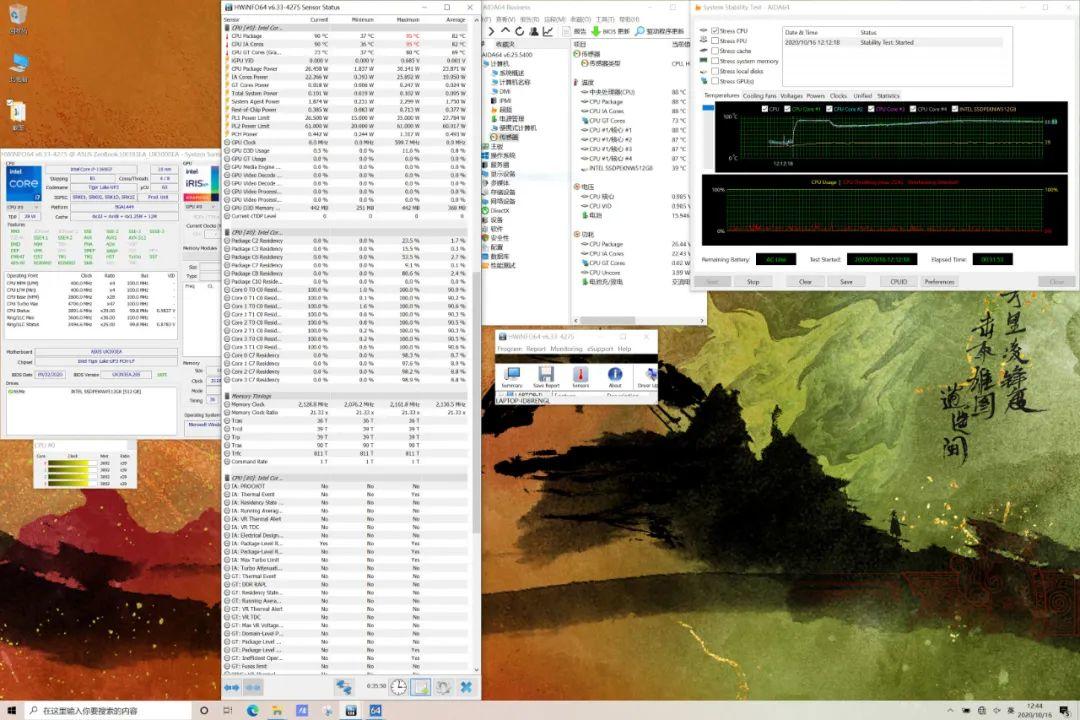This screenshot has width=1080, height=720.
Task: Click the About info icon in HWiNFO64
Action: coord(614,376)
